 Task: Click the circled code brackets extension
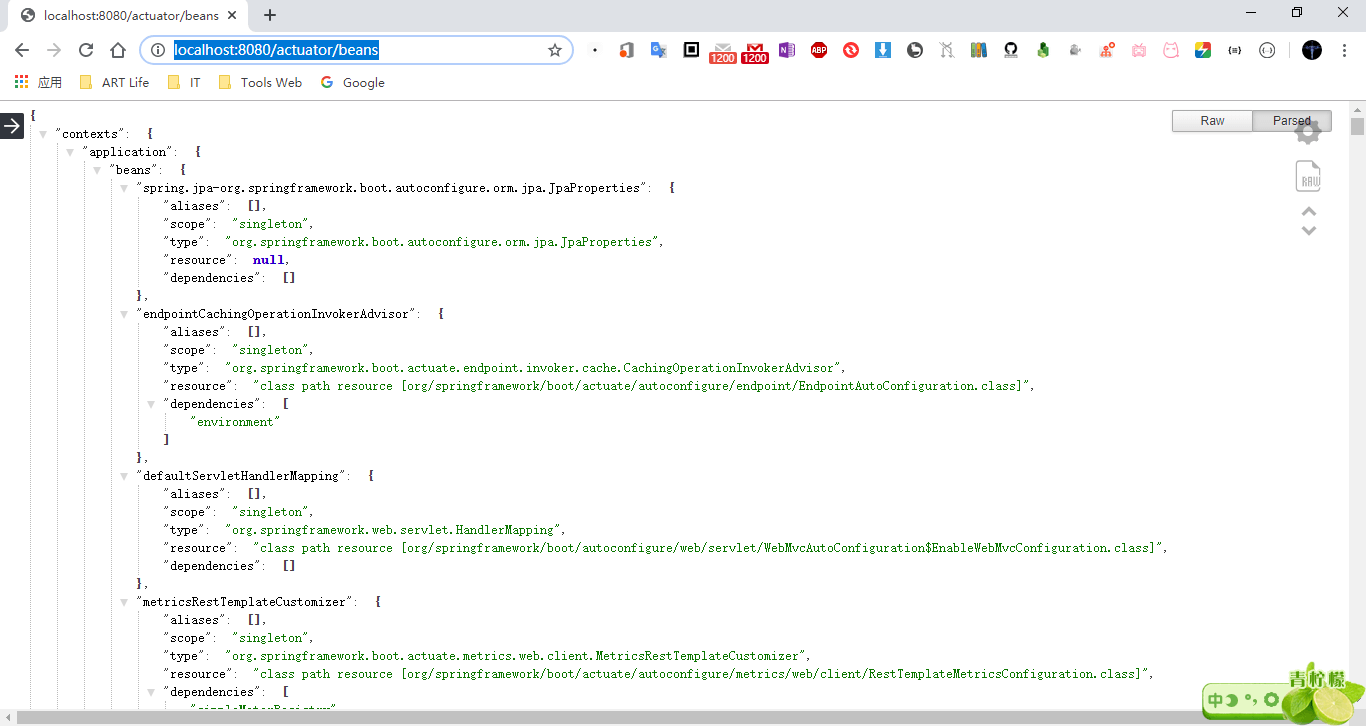click(1267, 50)
